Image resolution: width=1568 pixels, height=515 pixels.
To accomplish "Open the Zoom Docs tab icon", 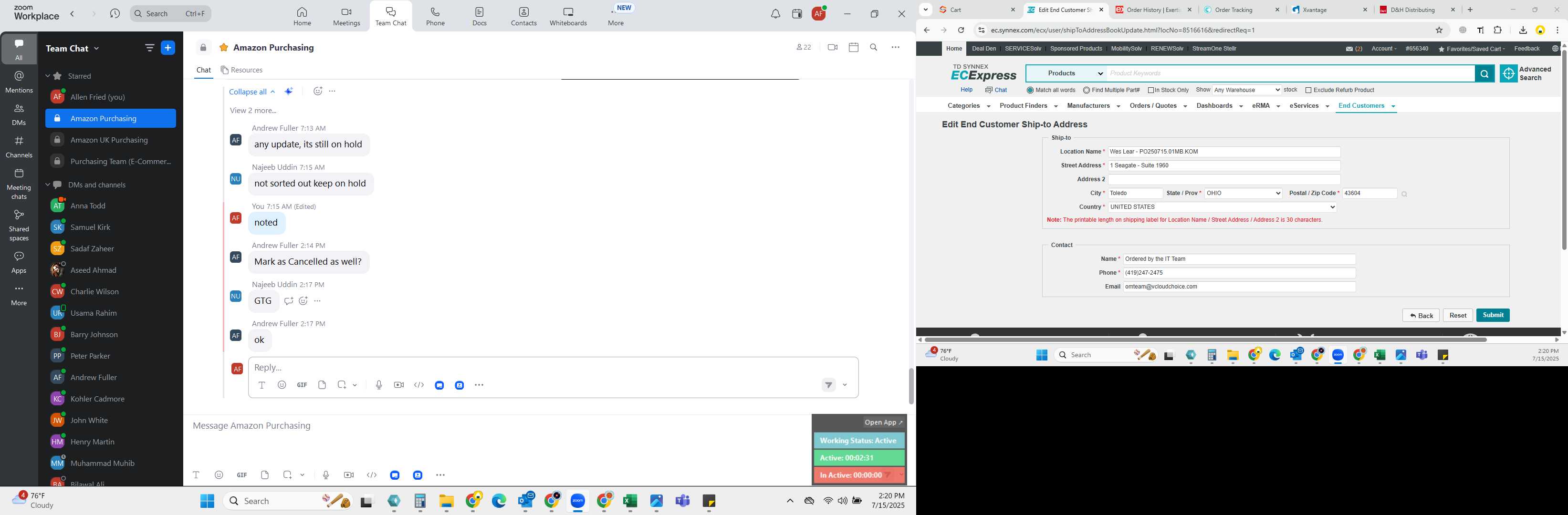I will click(x=480, y=16).
